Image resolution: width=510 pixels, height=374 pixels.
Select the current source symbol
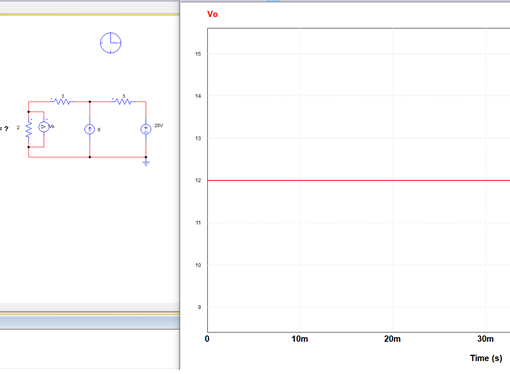click(x=89, y=129)
